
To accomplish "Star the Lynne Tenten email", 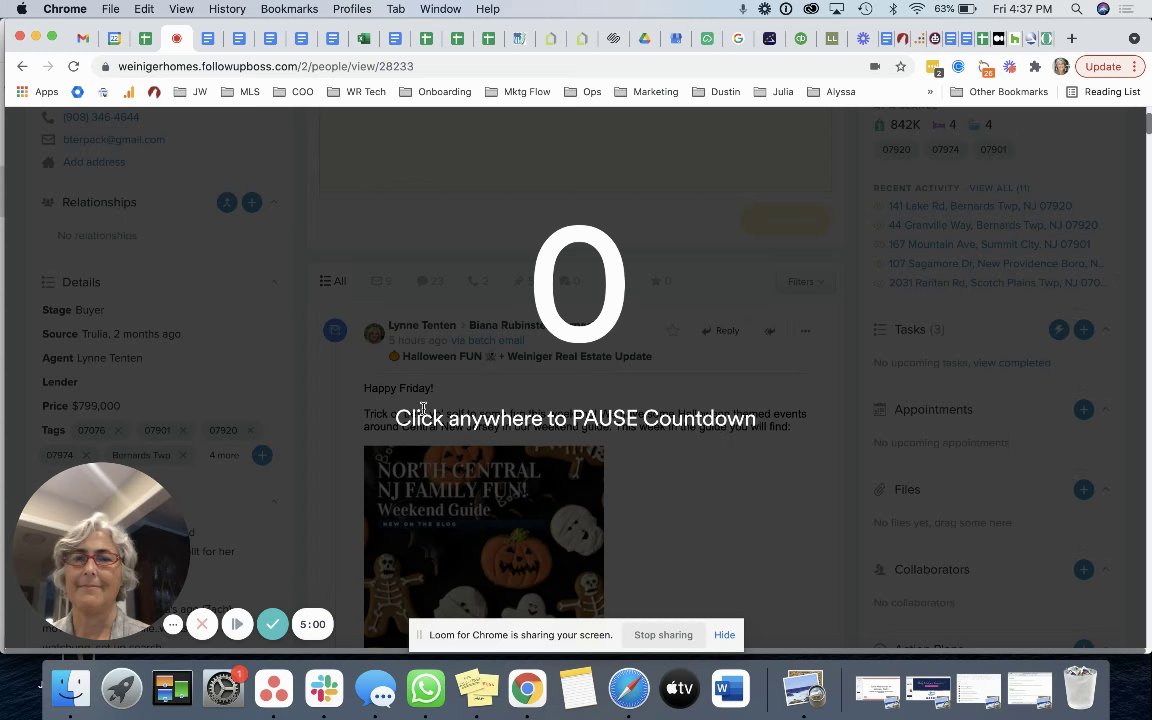I will [x=672, y=331].
